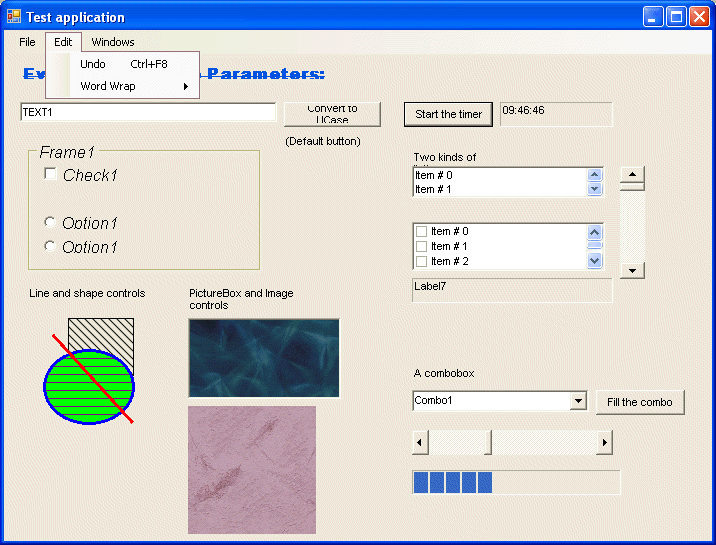716x545 pixels.
Task: Click the Convert to UCase button
Action: click(332, 114)
